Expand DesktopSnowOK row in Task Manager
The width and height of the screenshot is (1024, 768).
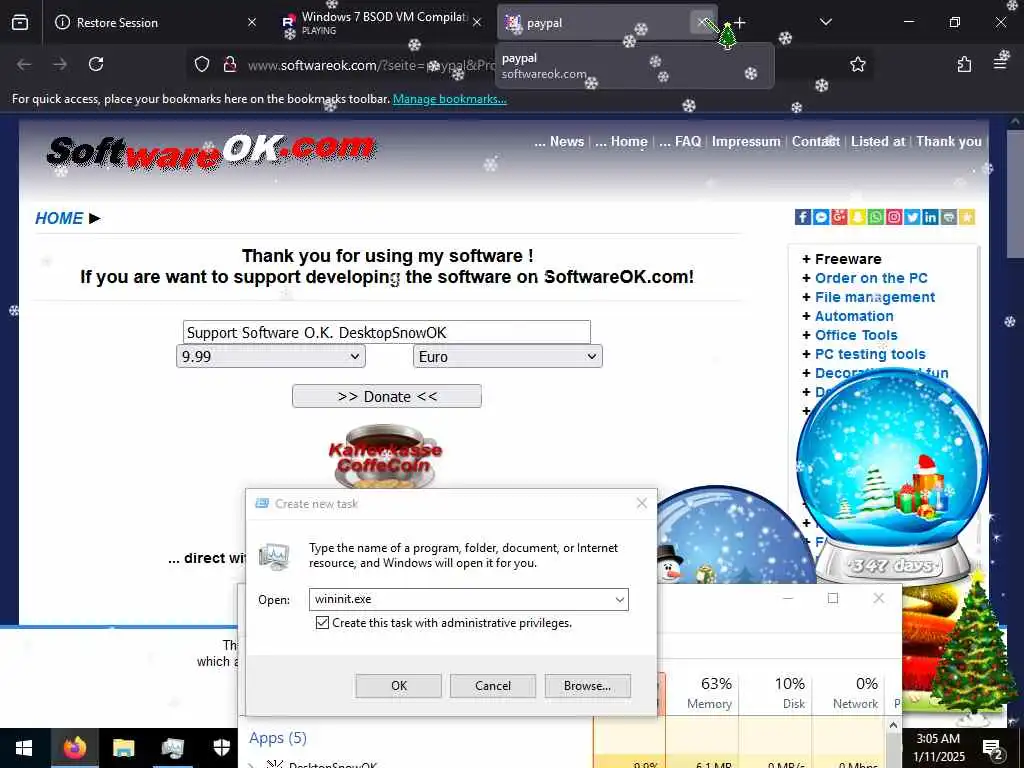251,764
